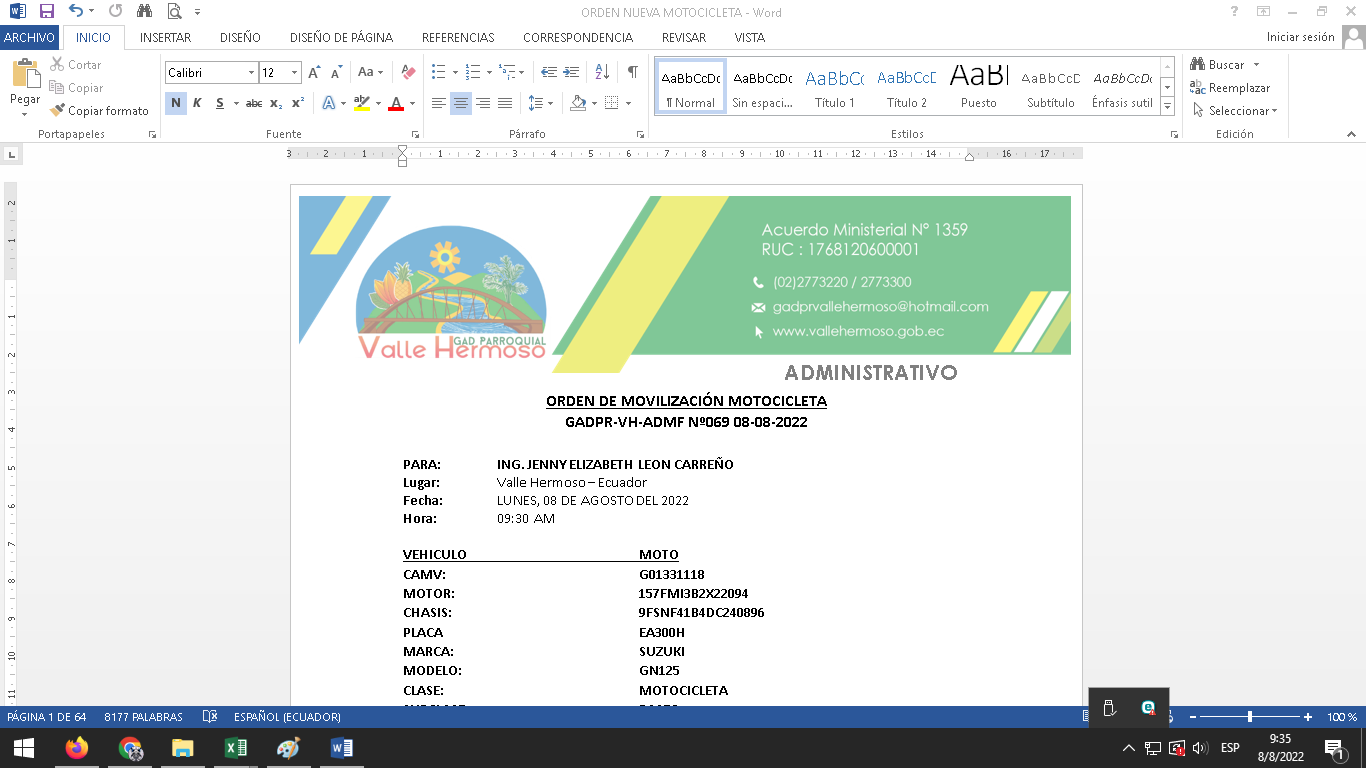Click the justify text alignment icon
The width and height of the screenshot is (1366, 768).
point(505,103)
